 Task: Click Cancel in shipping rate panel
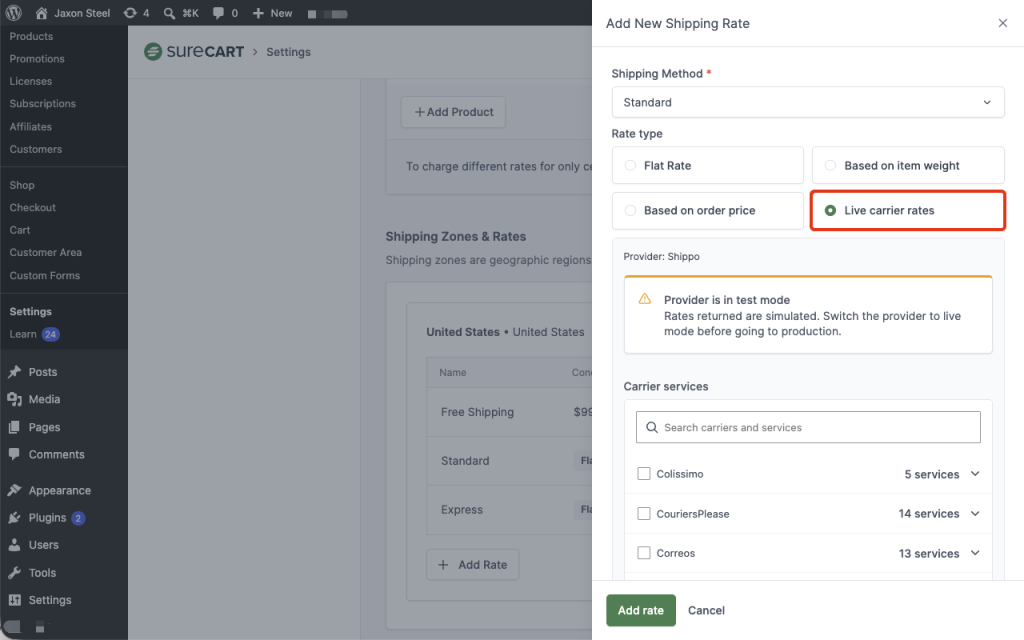(x=706, y=610)
